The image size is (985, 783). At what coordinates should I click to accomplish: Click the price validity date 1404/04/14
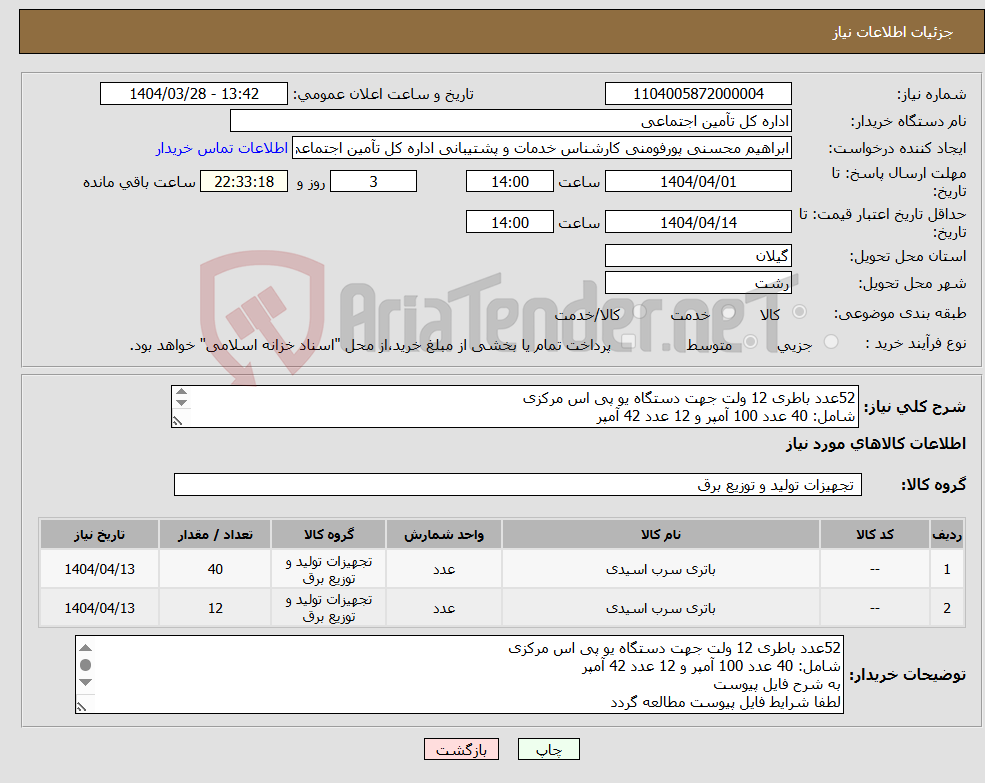[698, 222]
